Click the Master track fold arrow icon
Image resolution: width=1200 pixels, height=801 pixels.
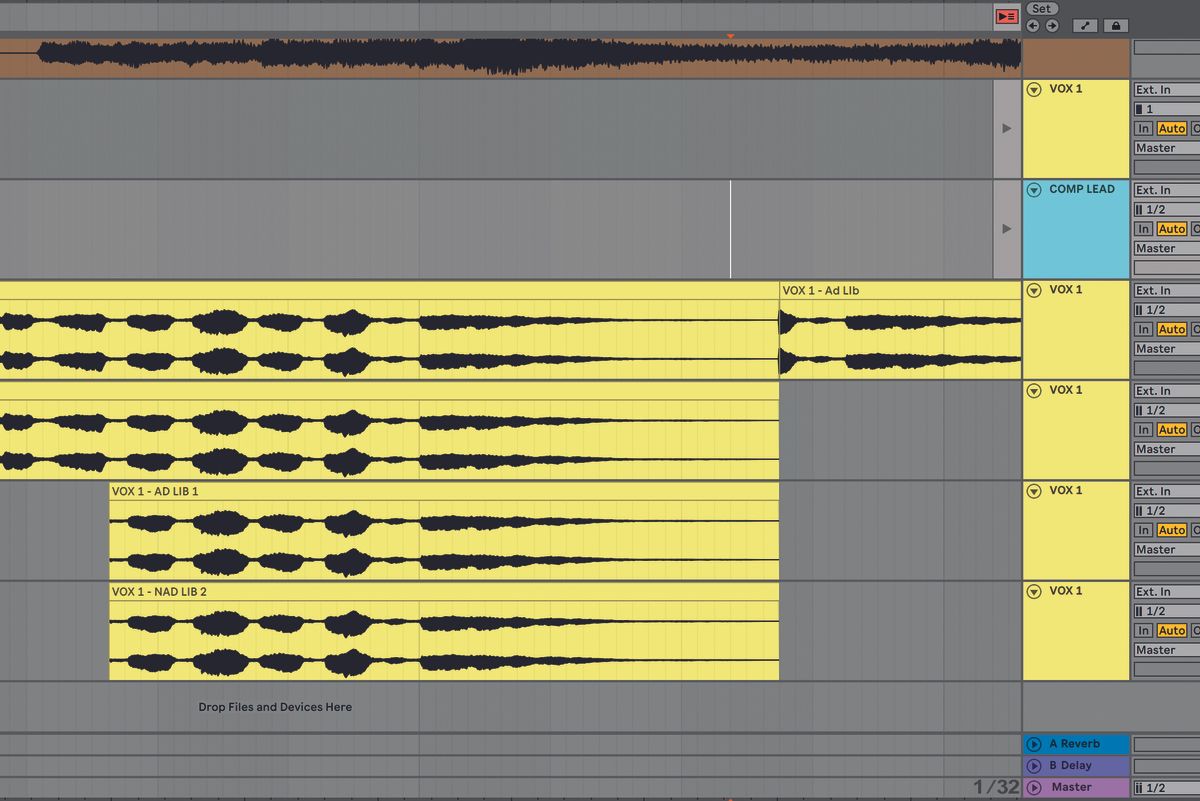pos(1035,786)
